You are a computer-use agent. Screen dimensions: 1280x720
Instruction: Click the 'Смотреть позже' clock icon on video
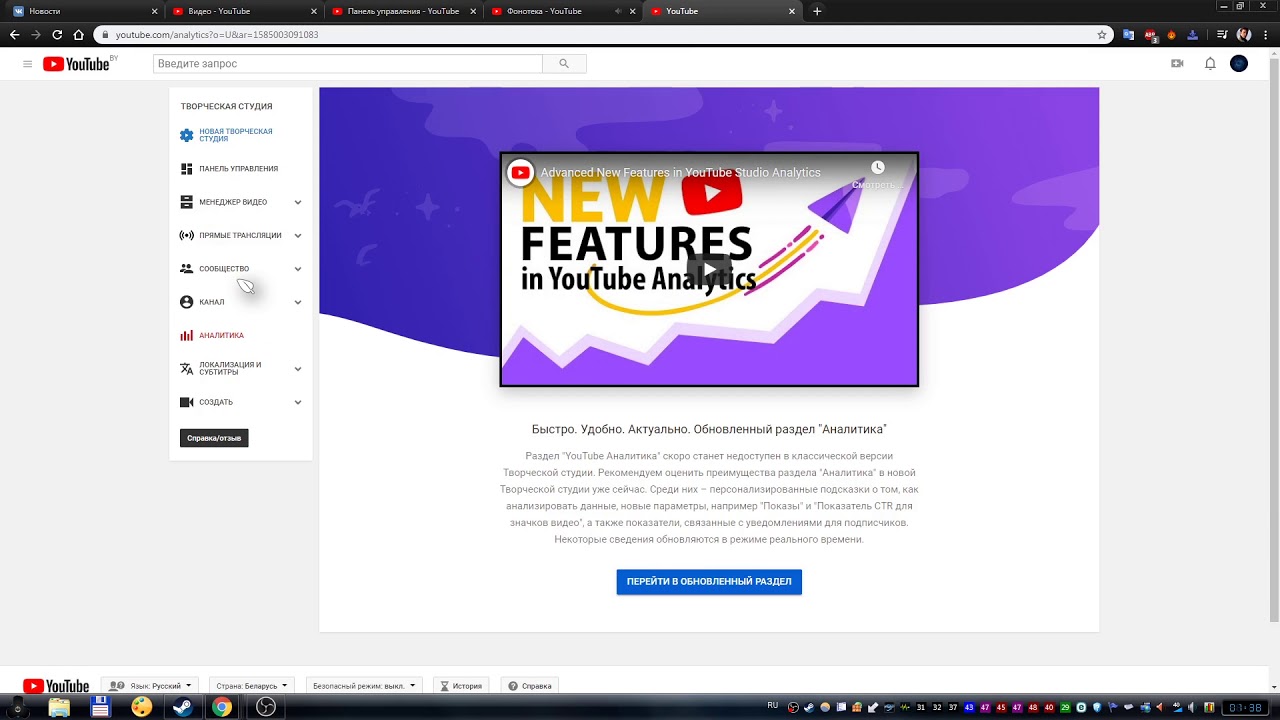click(877, 168)
